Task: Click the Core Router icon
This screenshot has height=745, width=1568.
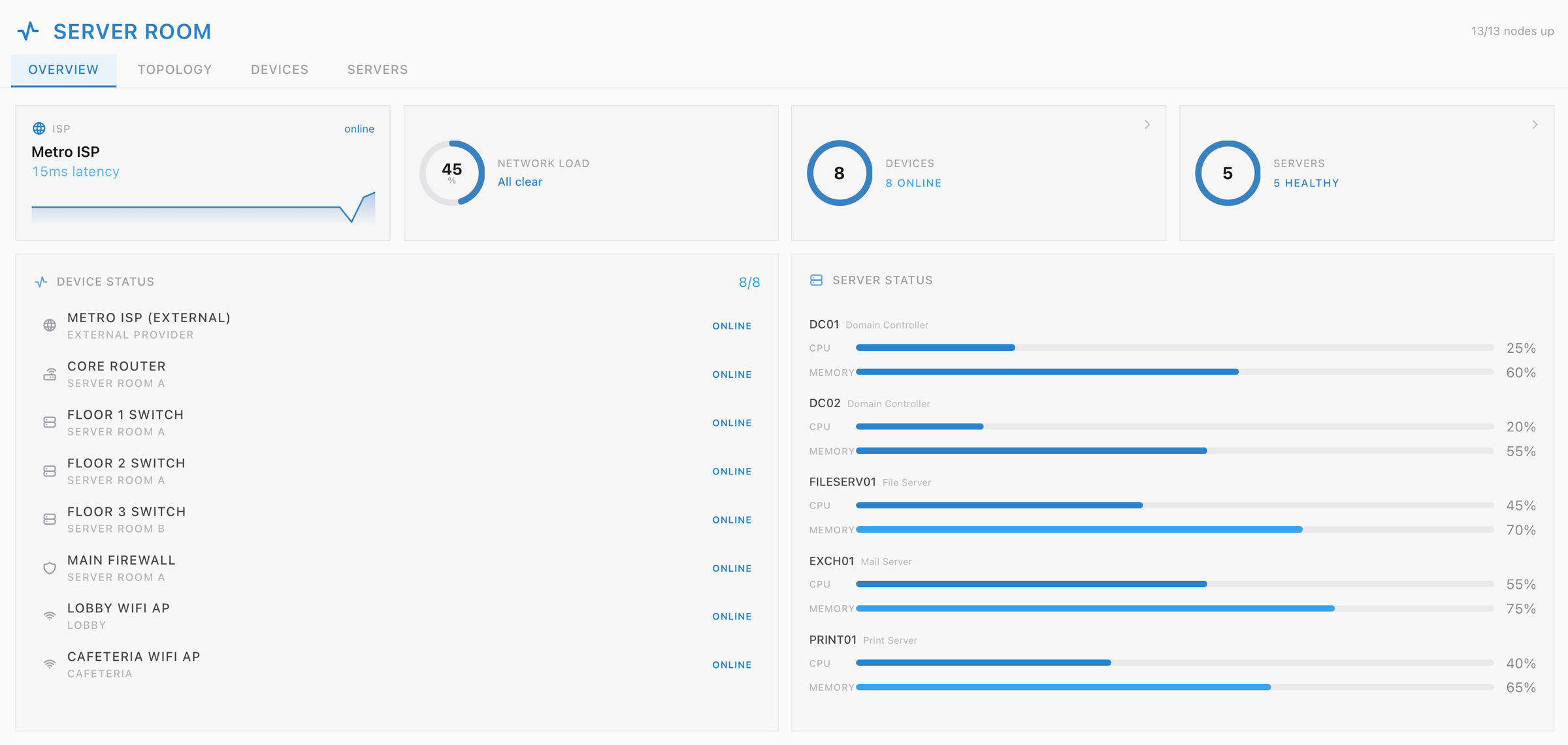Action: point(50,374)
